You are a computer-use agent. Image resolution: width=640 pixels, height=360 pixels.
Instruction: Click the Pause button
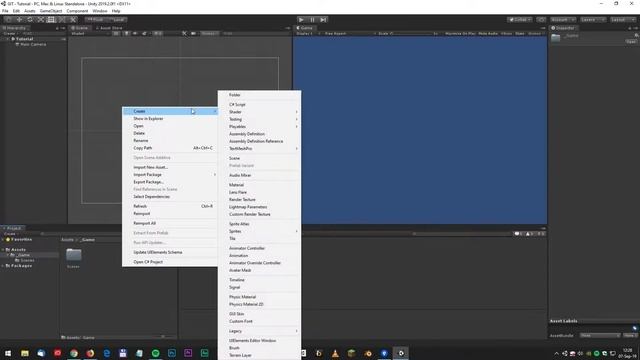pos(312,20)
